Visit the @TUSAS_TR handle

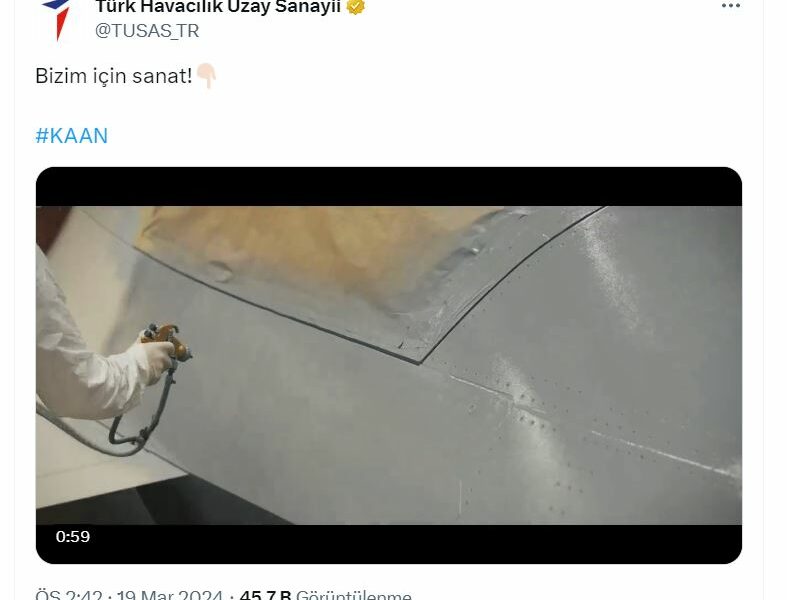(147, 31)
